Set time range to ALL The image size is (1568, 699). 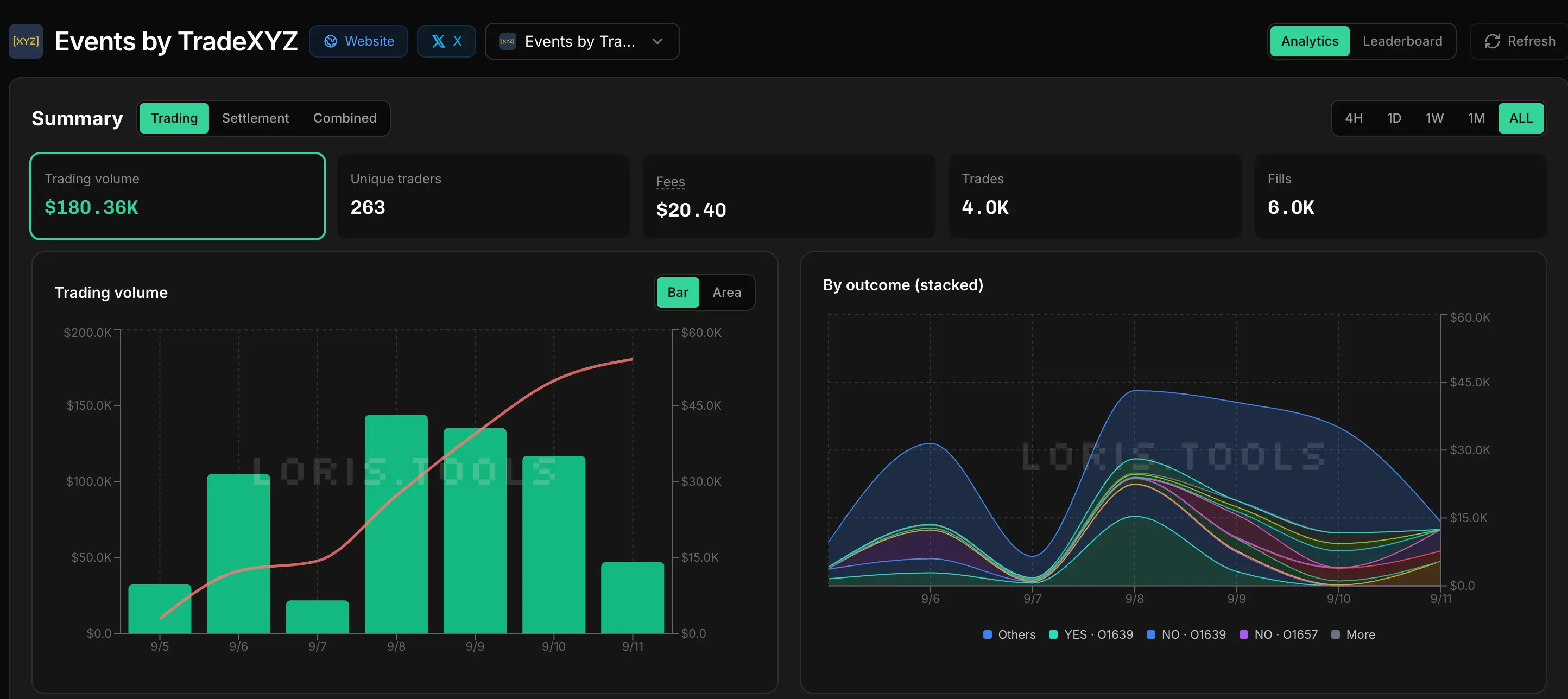click(1521, 118)
